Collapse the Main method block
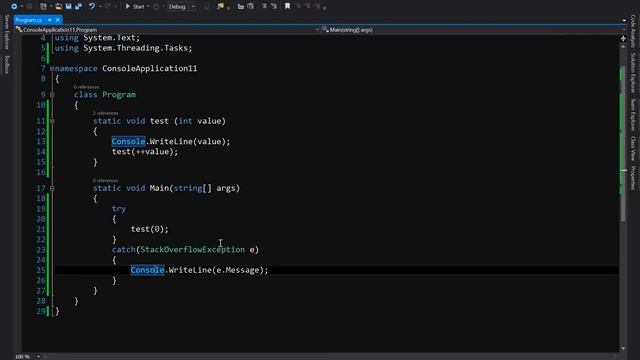640x360 pixels. tap(52, 188)
